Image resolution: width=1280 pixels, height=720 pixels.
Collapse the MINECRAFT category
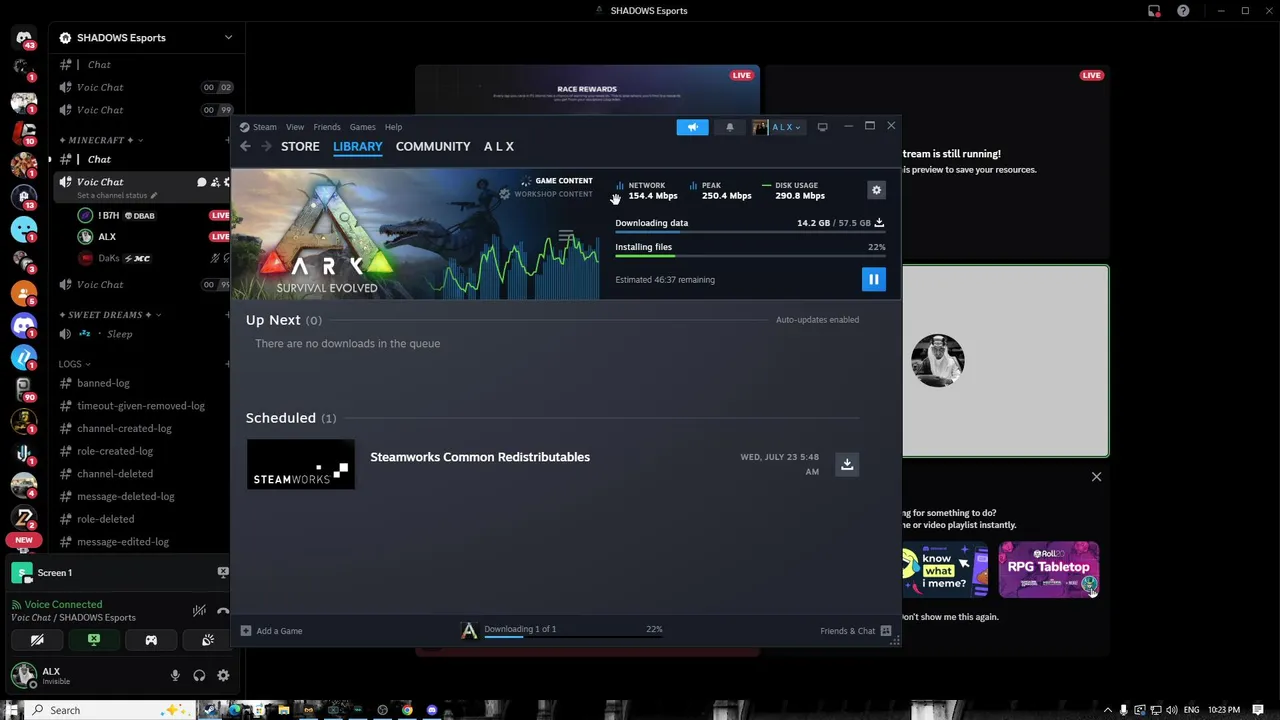tap(101, 140)
